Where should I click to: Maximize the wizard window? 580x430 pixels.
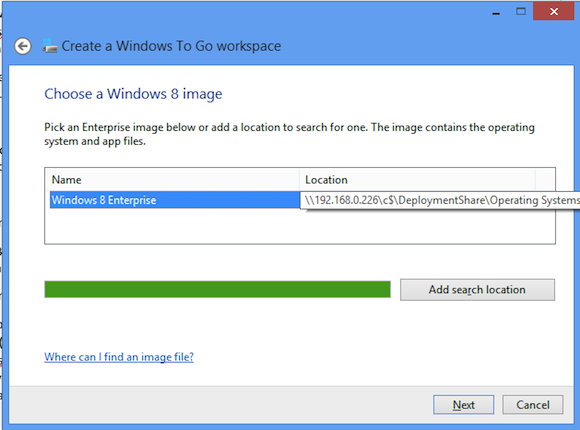(x=521, y=12)
